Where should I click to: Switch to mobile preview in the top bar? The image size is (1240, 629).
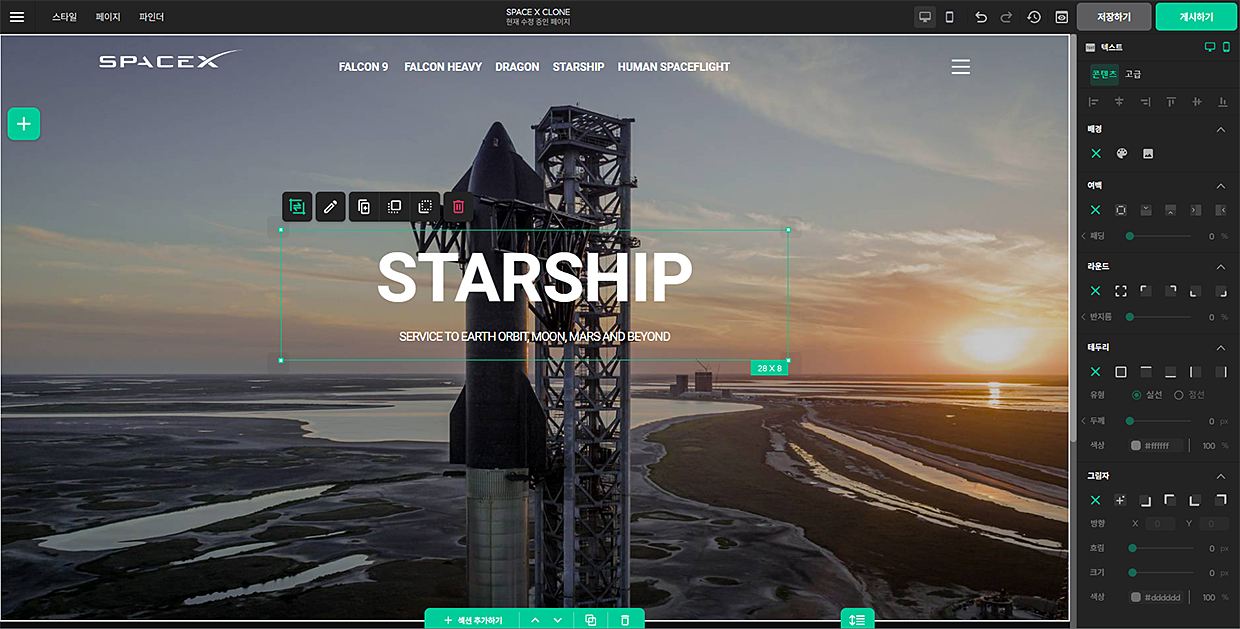click(x=949, y=17)
